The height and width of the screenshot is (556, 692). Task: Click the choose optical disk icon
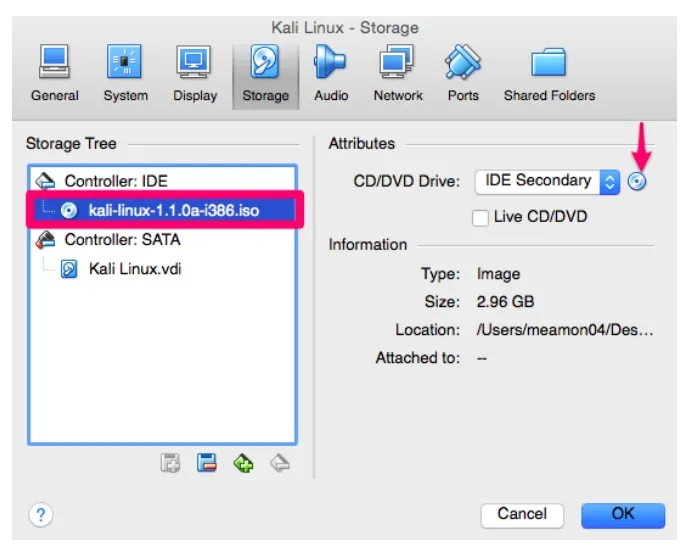click(x=636, y=181)
